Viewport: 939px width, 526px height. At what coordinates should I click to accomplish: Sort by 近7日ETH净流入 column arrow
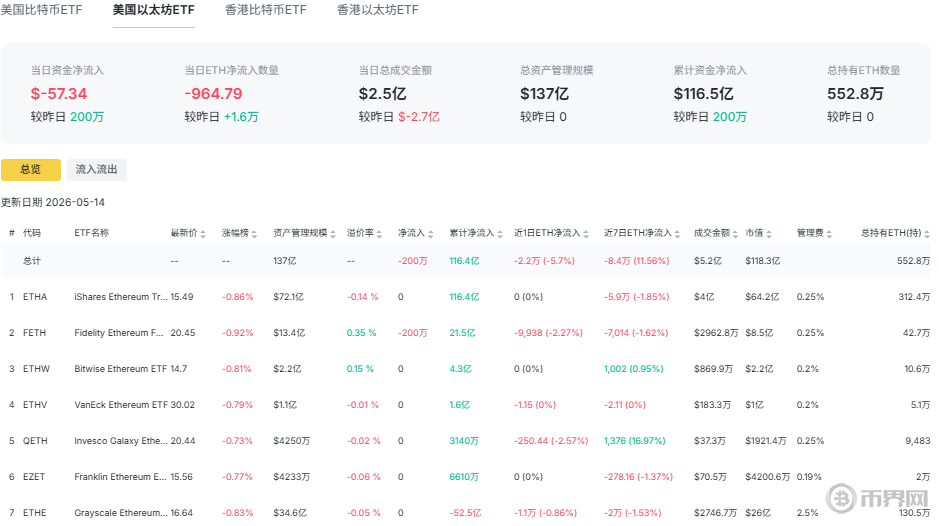pyautogui.click(x=677, y=234)
